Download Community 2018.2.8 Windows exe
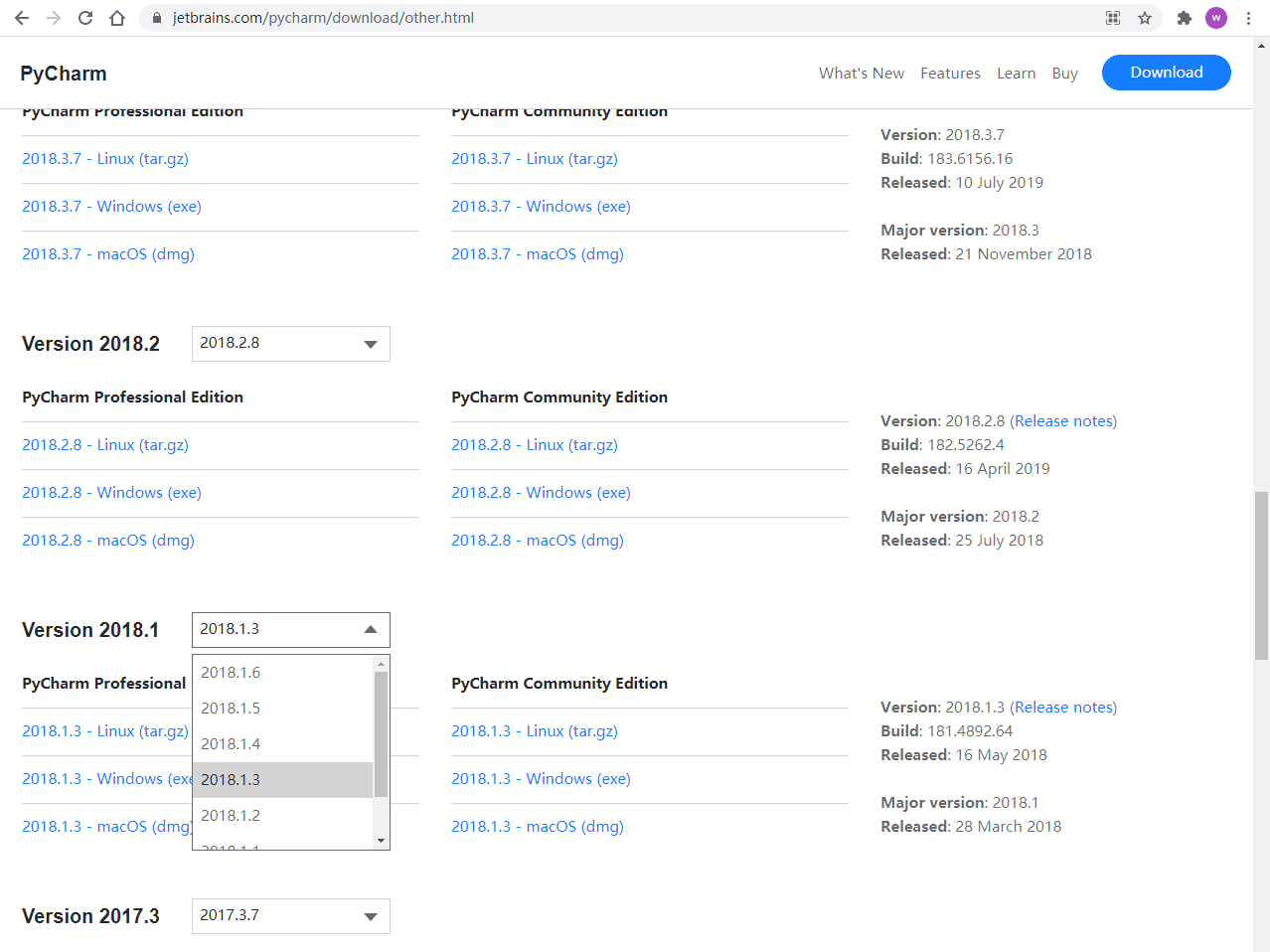The height and width of the screenshot is (952, 1270). (541, 493)
